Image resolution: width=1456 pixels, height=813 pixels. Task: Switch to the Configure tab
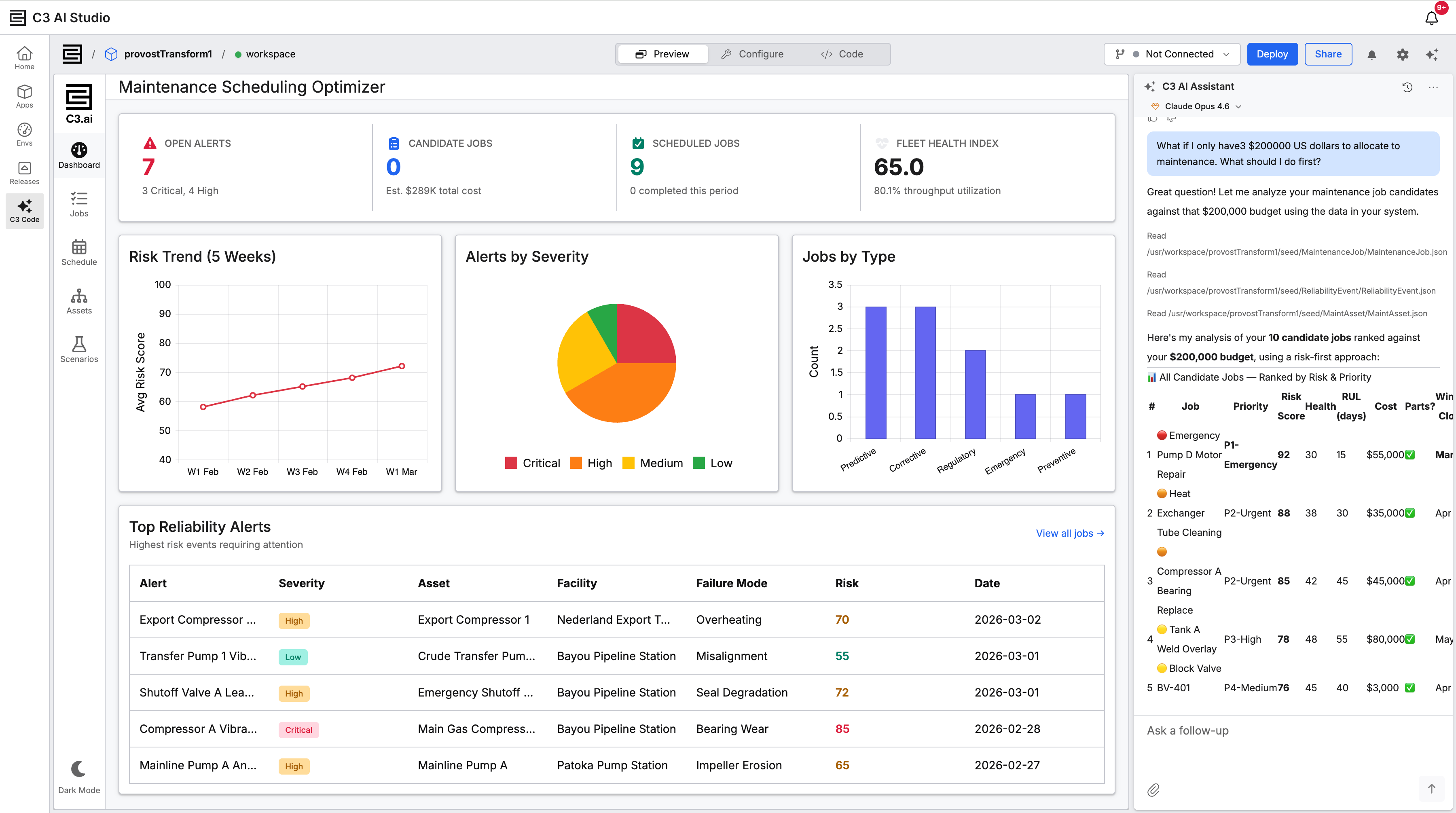753,54
